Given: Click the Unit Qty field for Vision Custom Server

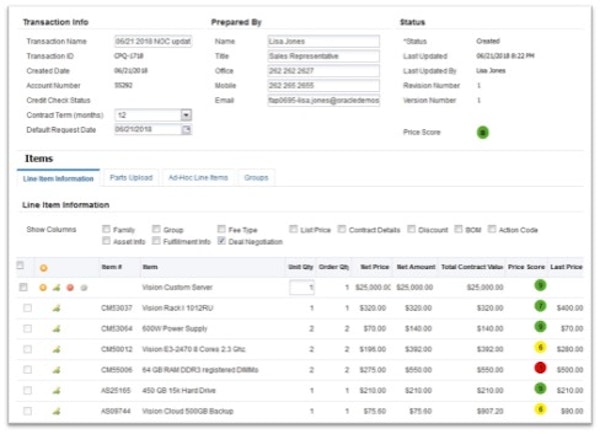Looking at the screenshot, I should (302, 287).
